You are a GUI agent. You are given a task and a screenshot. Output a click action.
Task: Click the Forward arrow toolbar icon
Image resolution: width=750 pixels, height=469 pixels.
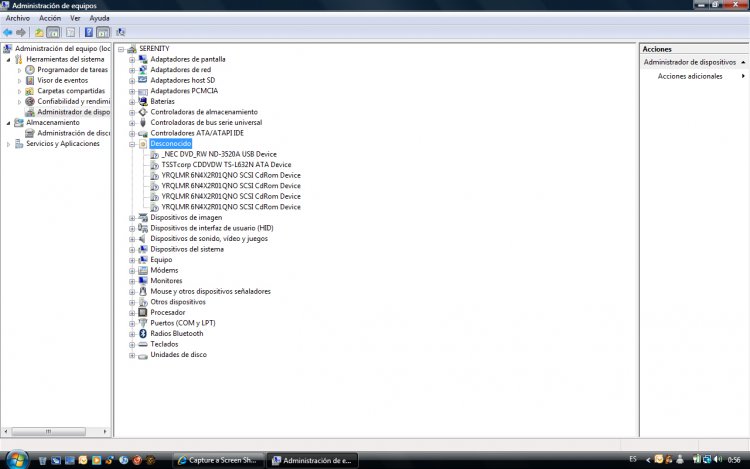pos(21,33)
